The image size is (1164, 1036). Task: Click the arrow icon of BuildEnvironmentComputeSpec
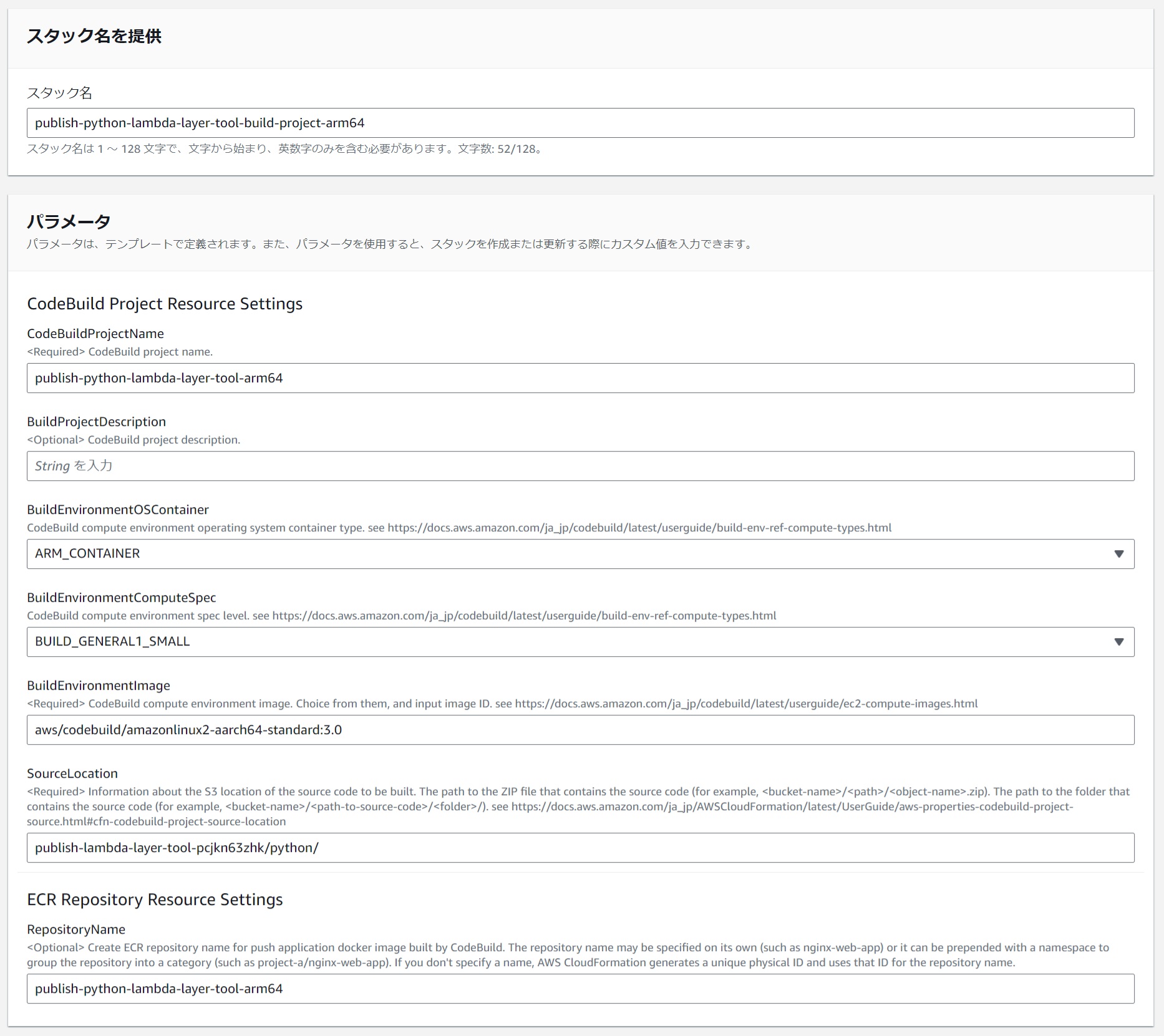[1118, 642]
